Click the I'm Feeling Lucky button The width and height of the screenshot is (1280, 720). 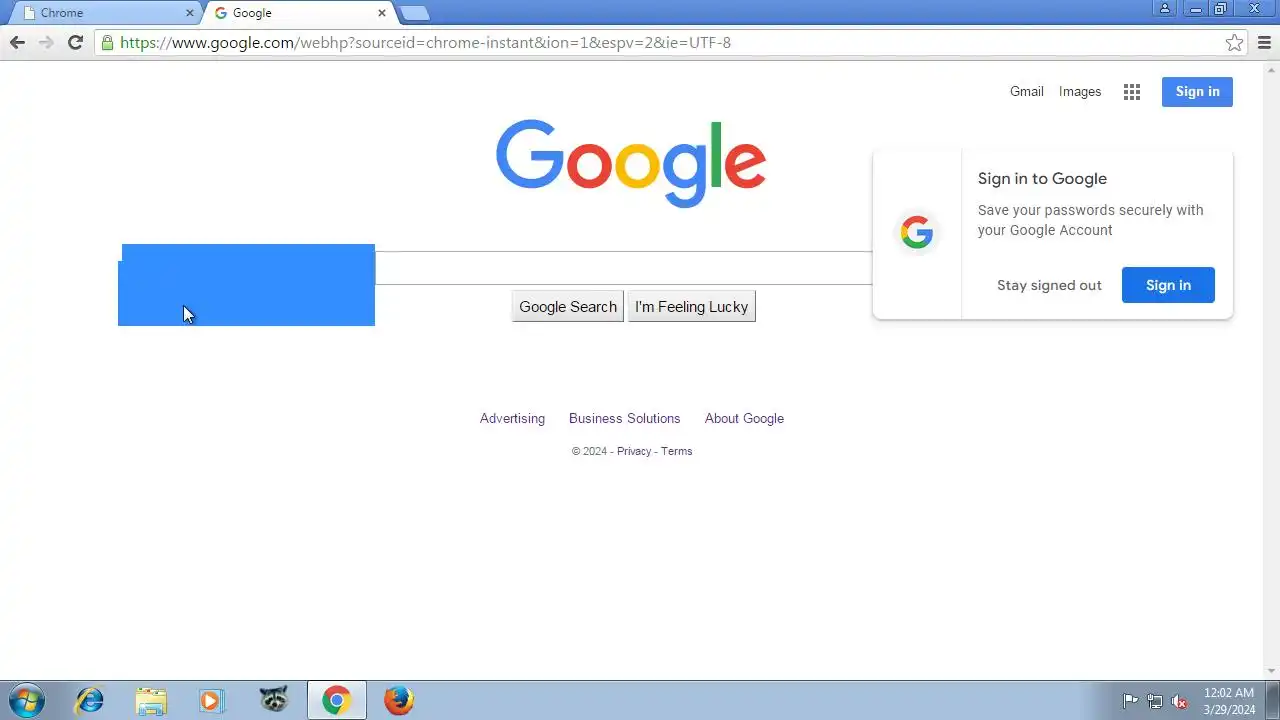(x=692, y=307)
